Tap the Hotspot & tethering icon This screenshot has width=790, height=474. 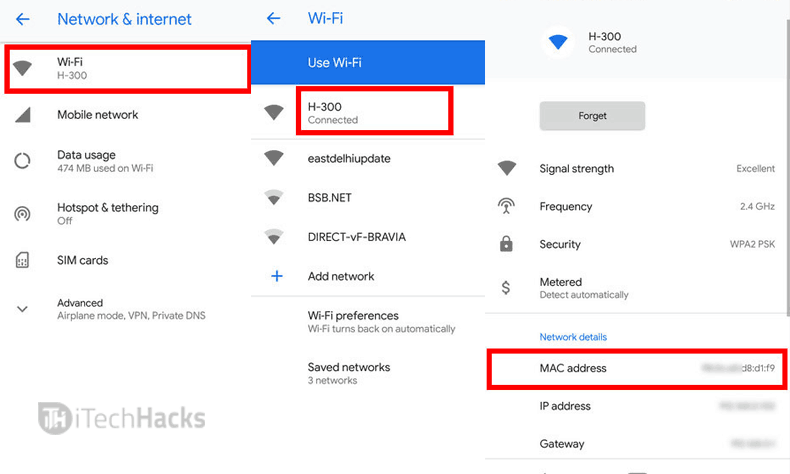[22, 214]
